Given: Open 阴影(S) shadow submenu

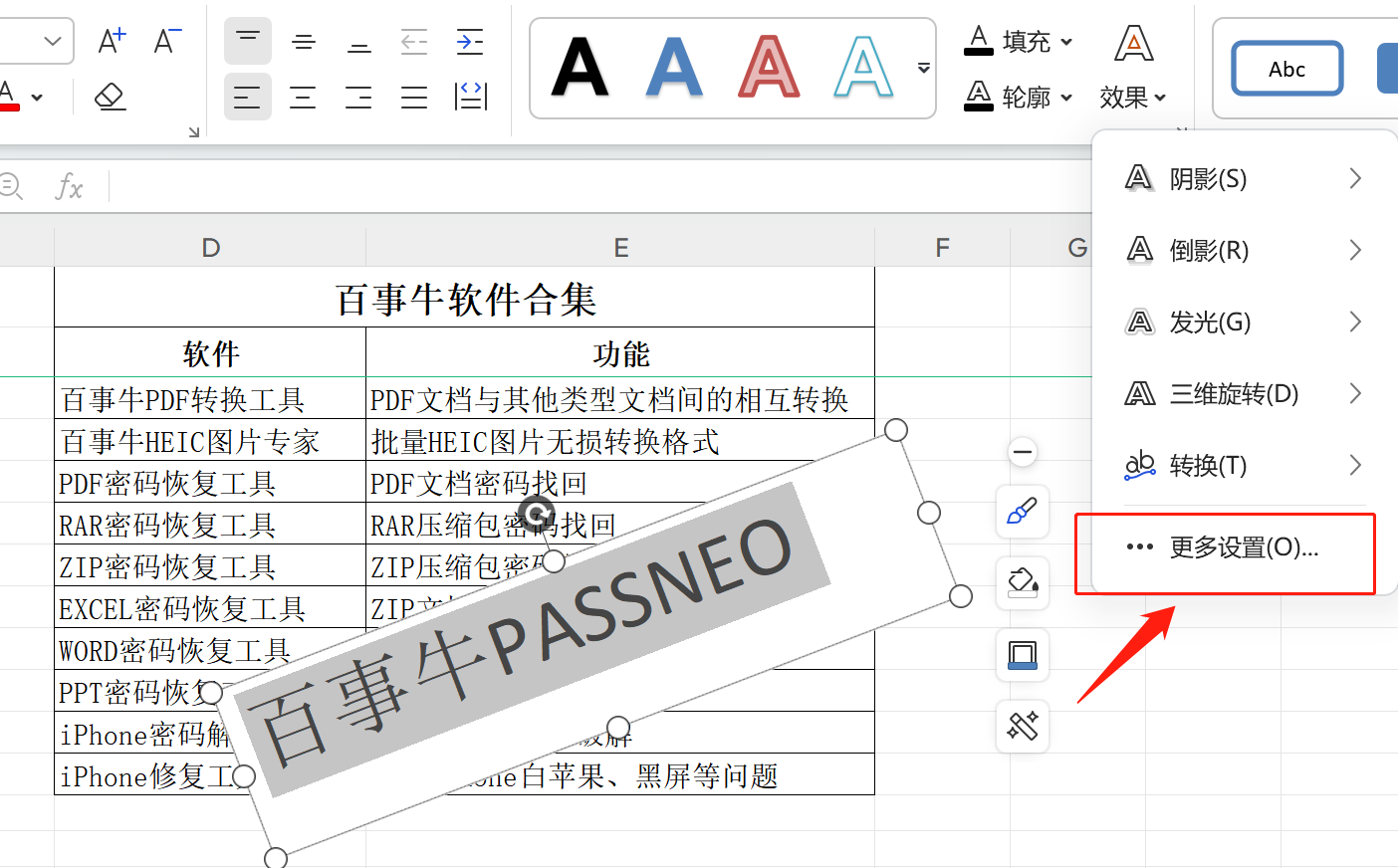Looking at the screenshot, I should (1243, 179).
